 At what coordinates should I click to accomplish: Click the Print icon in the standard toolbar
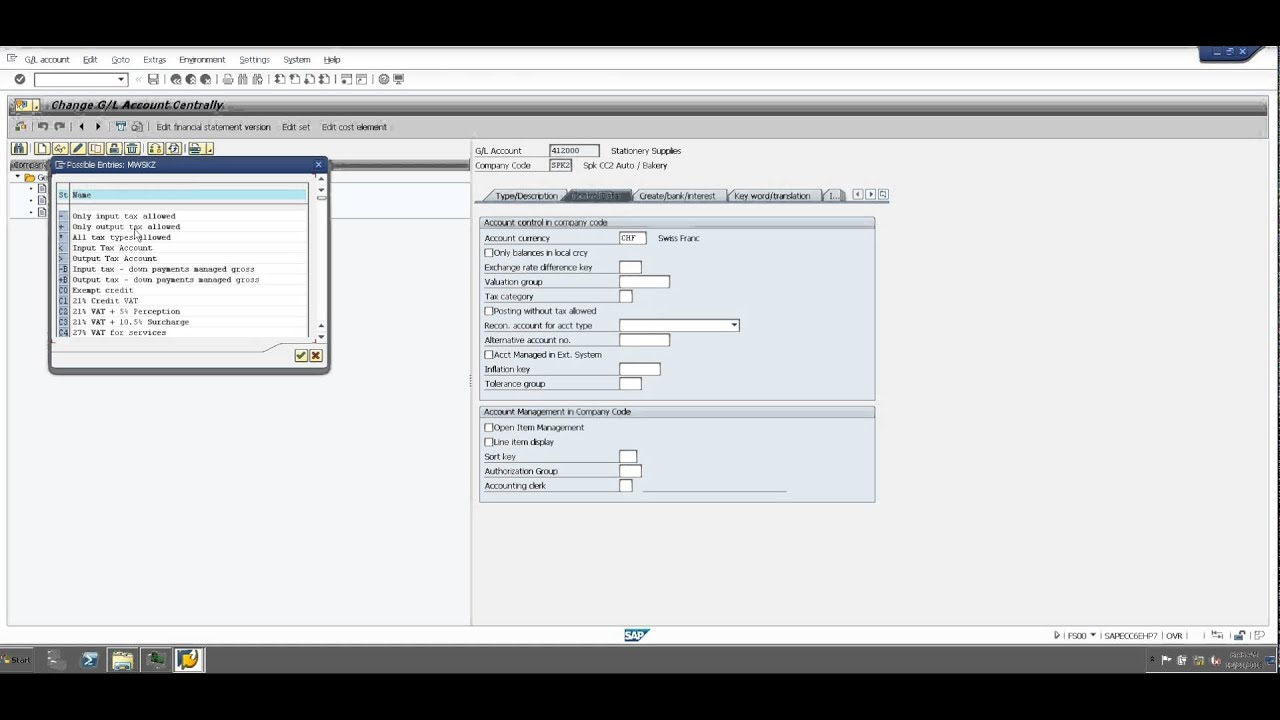pos(228,79)
